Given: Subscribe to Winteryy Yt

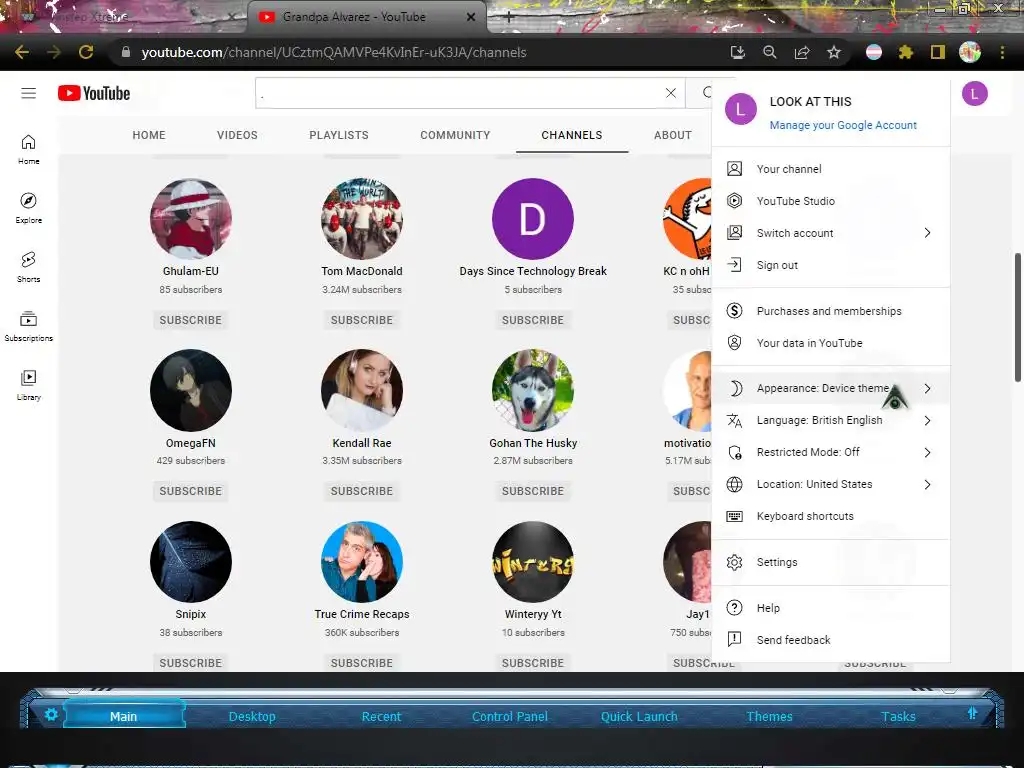Looking at the screenshot, I should pyautogui.click(x=533, y=662).
